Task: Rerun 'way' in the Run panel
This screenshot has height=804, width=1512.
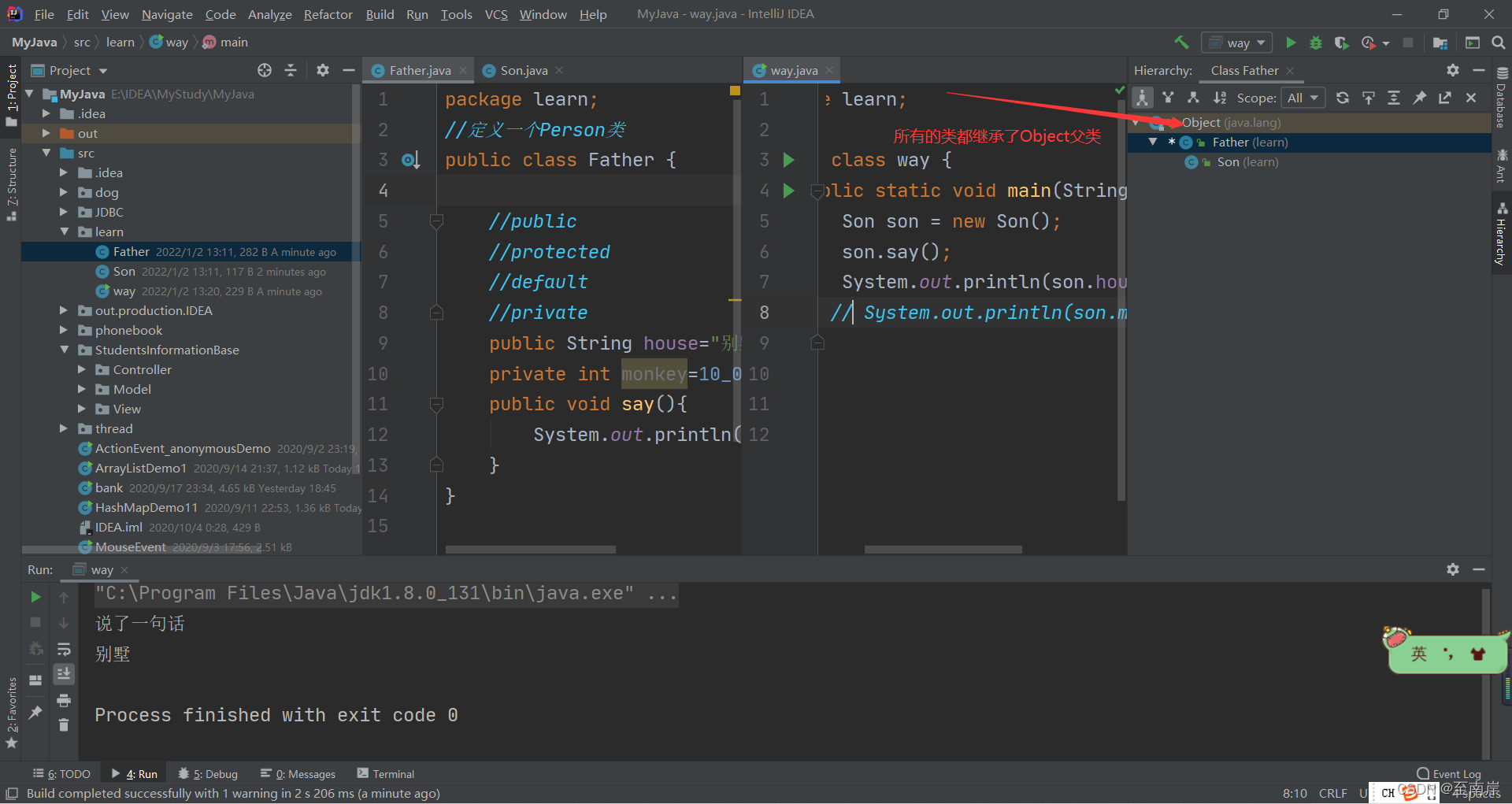Action: pos(35,597)
